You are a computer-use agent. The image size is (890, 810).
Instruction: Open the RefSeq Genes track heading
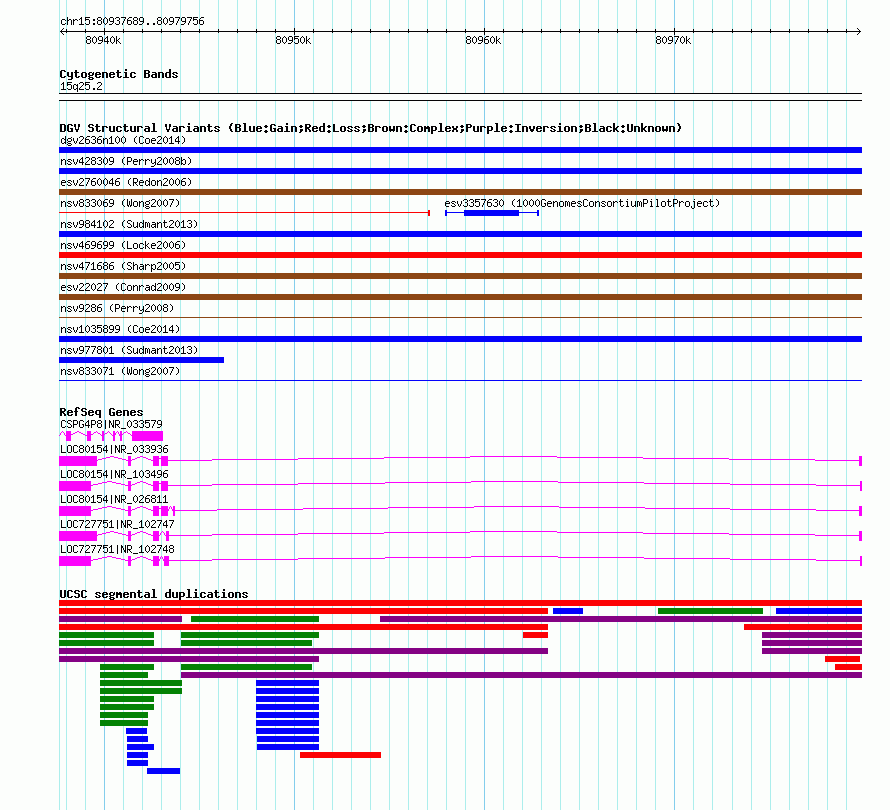click(101, 412)
